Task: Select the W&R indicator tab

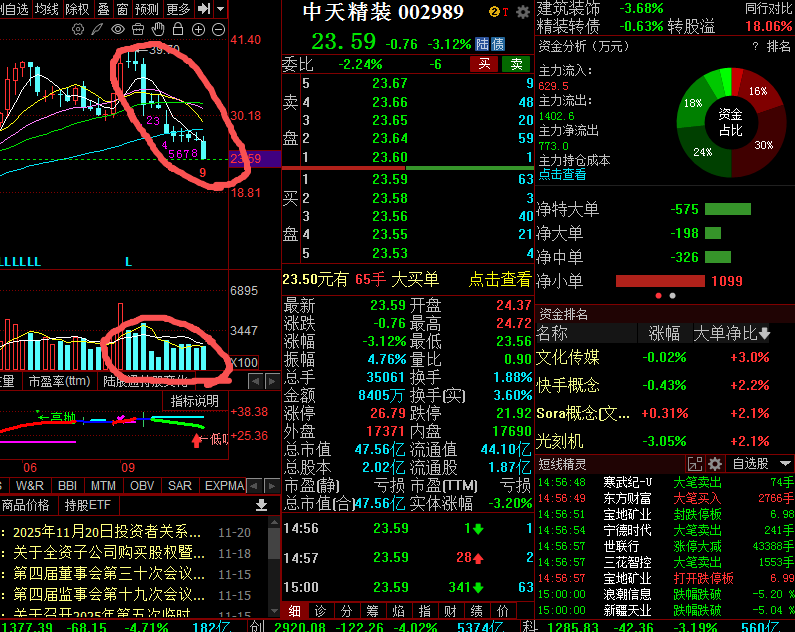Action: point(29,486)
